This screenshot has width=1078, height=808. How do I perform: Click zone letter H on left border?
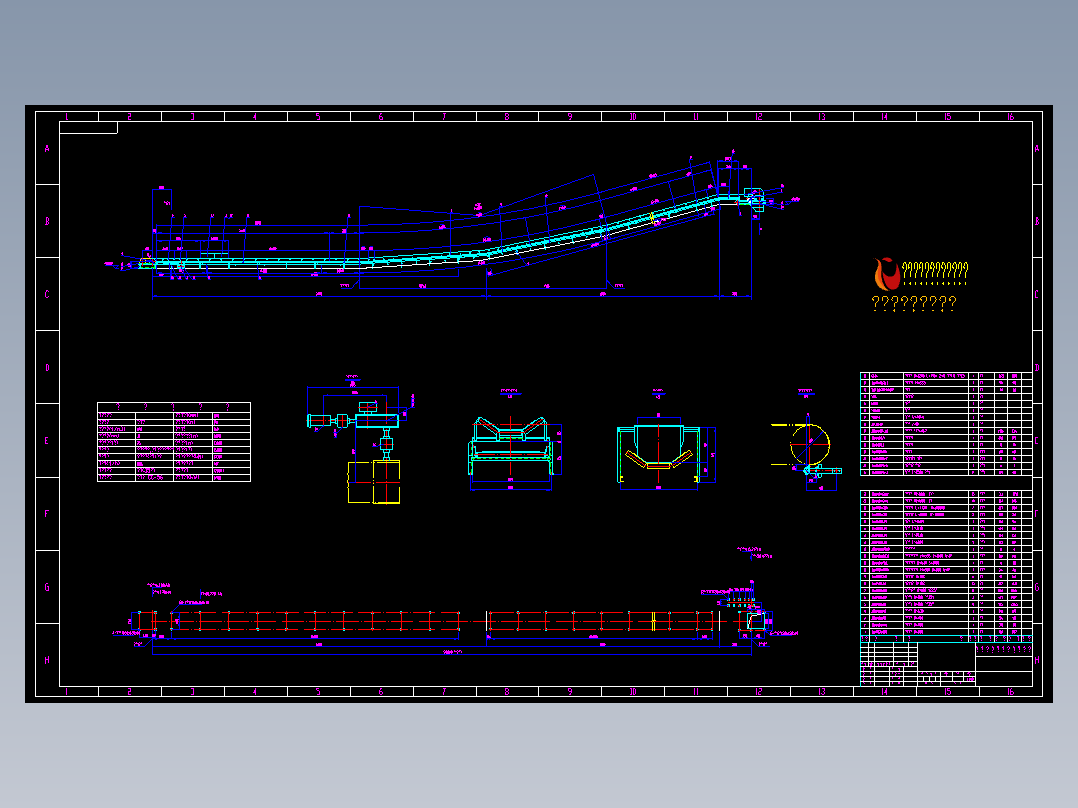[x=47, y=660]
